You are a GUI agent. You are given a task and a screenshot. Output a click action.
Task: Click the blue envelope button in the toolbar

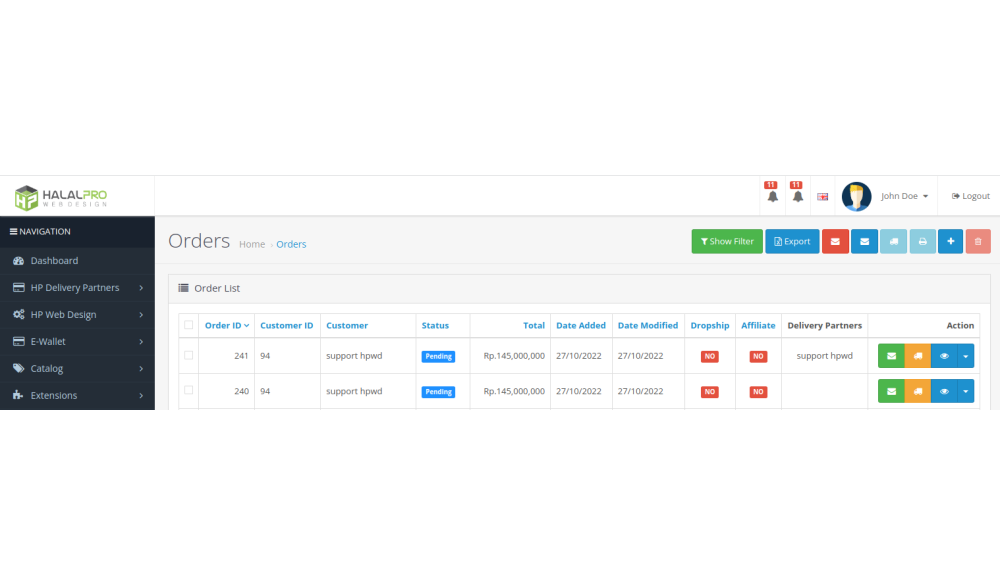pos(864,241)
